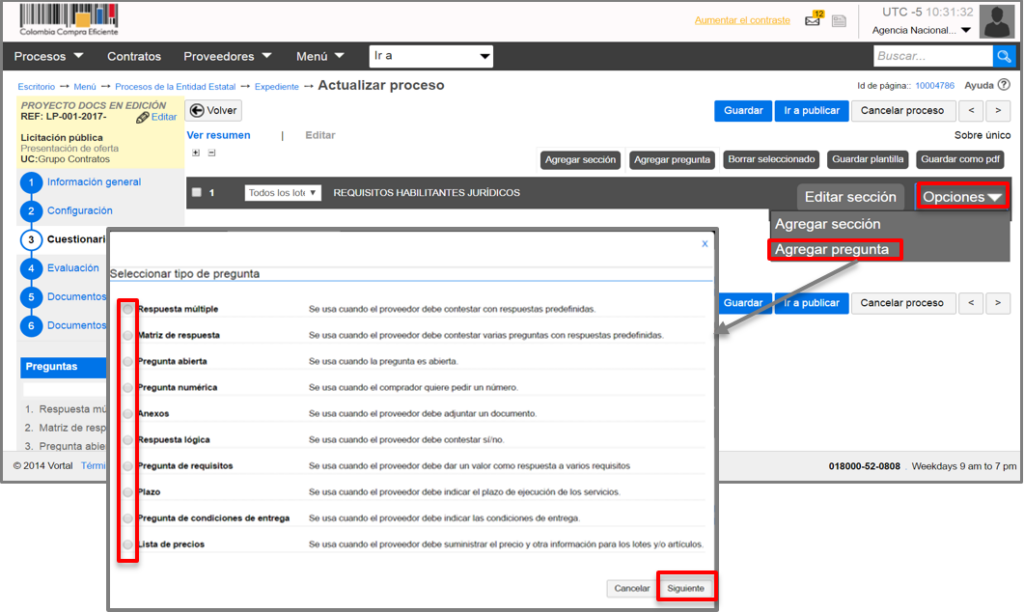This screenshot has height=612, width=1024.
Task: Open the Procesos menu
Action: (48, 57)
